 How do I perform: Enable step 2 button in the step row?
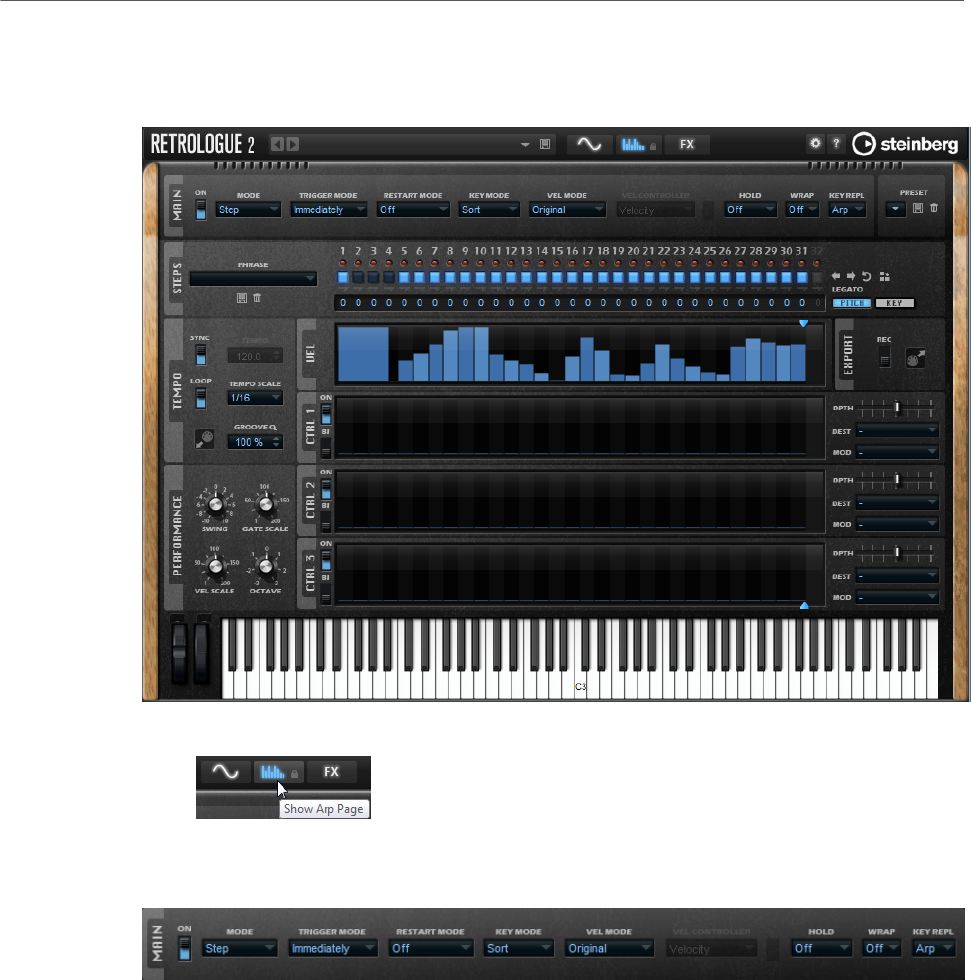pos(358,278)
